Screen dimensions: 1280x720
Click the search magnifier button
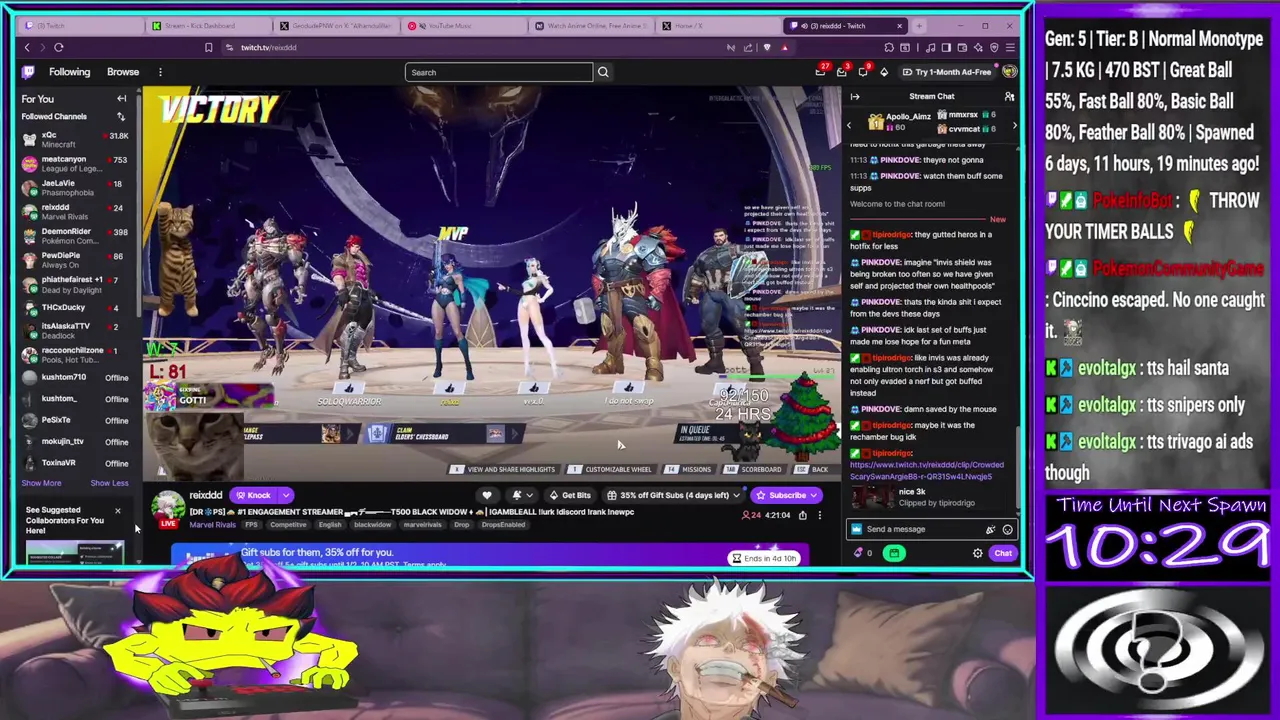point(603,72)
